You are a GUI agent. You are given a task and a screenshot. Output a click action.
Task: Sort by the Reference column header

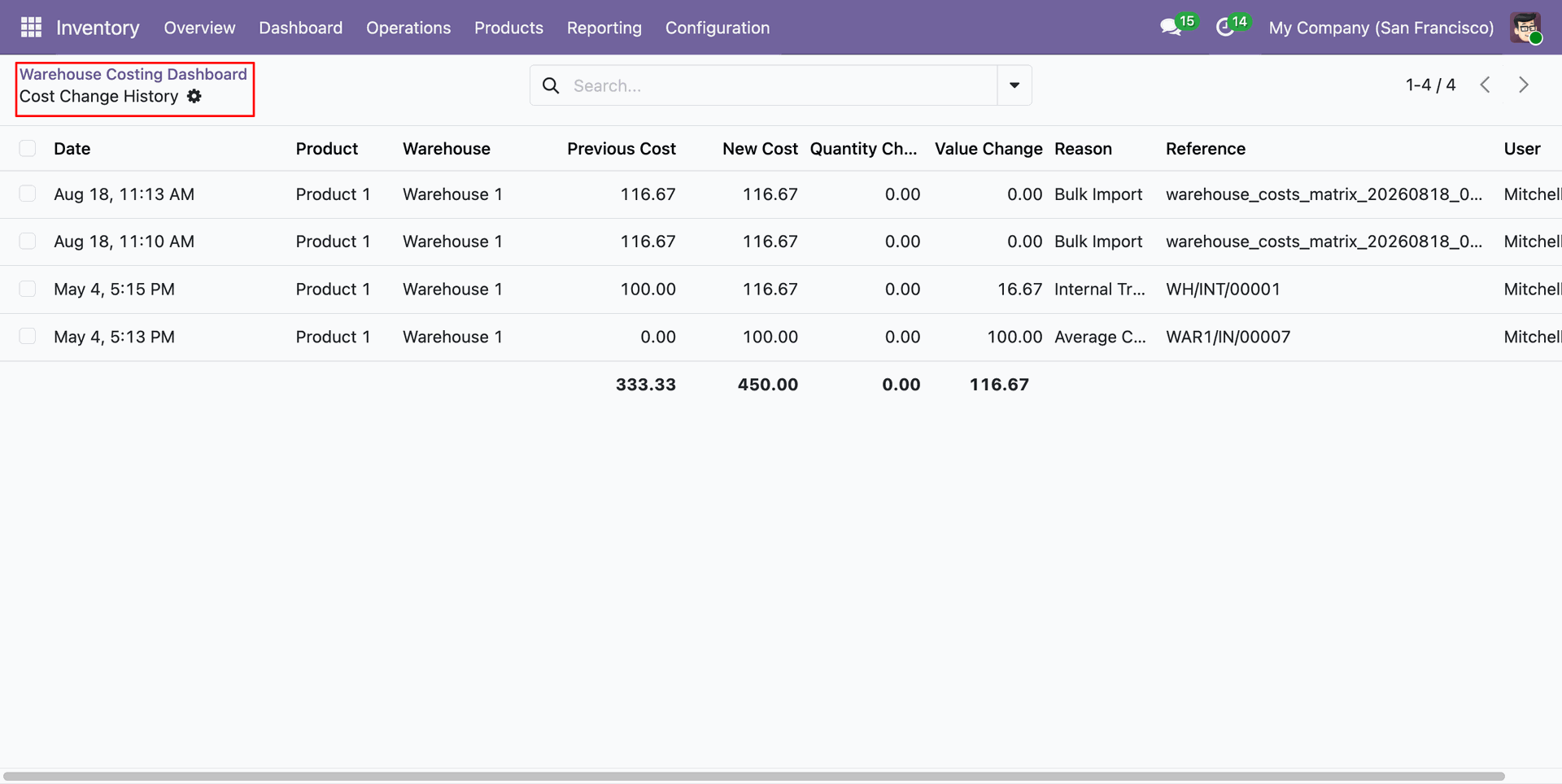[1206, 149]
